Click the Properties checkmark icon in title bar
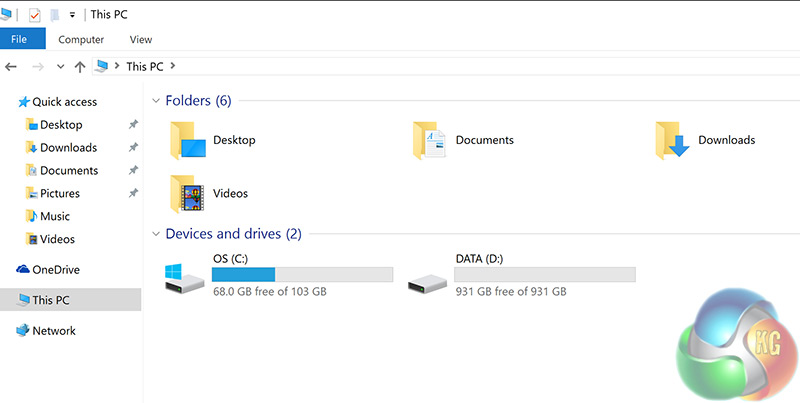Viewport: 800px width, 403px height. click(35, 15)
